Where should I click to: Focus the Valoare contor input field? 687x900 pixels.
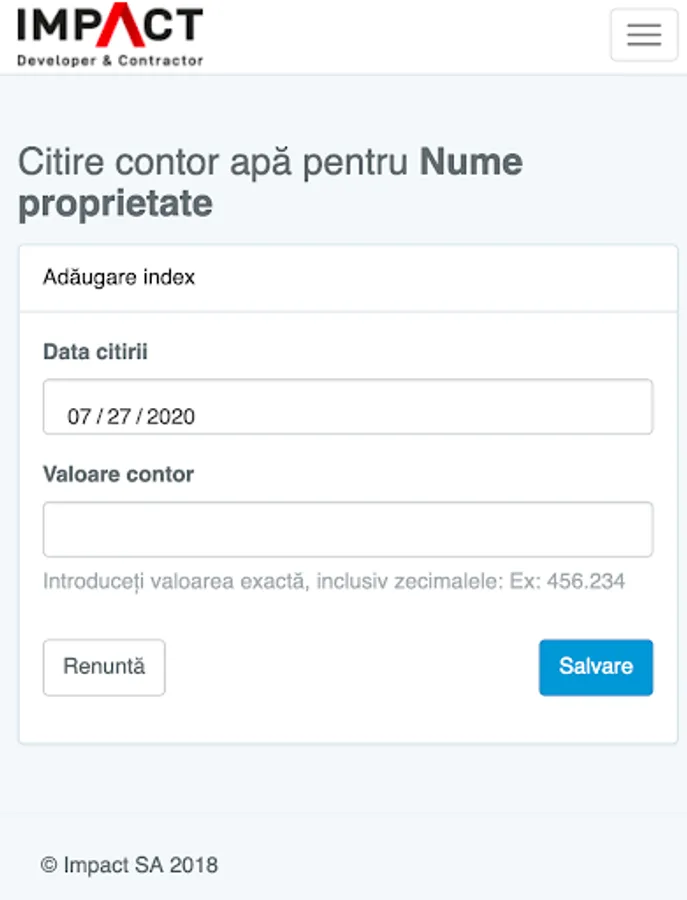coord(347,529)
